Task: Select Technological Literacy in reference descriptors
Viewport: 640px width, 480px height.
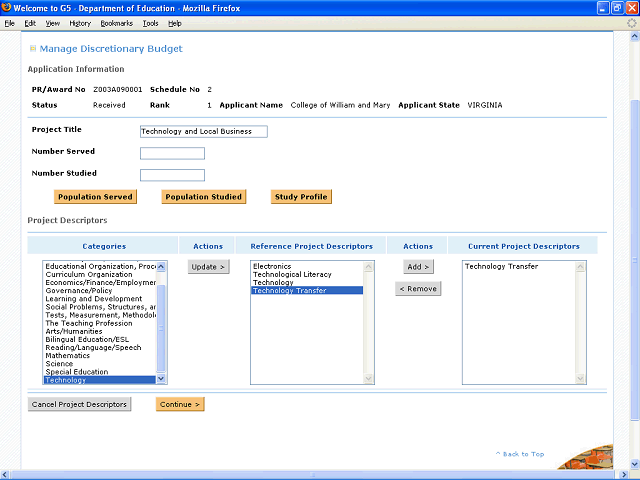Action: tap(292, 274)
